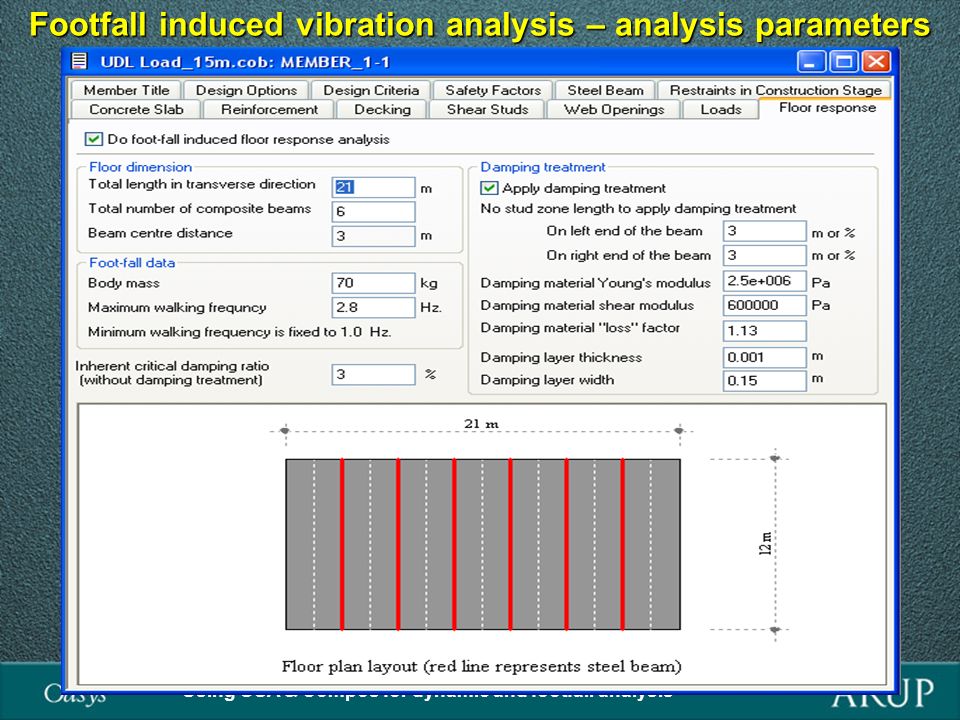The width and height of the screenshot is (960, 720).
Task: Select the Decking tab
Action: pos(382,109)
